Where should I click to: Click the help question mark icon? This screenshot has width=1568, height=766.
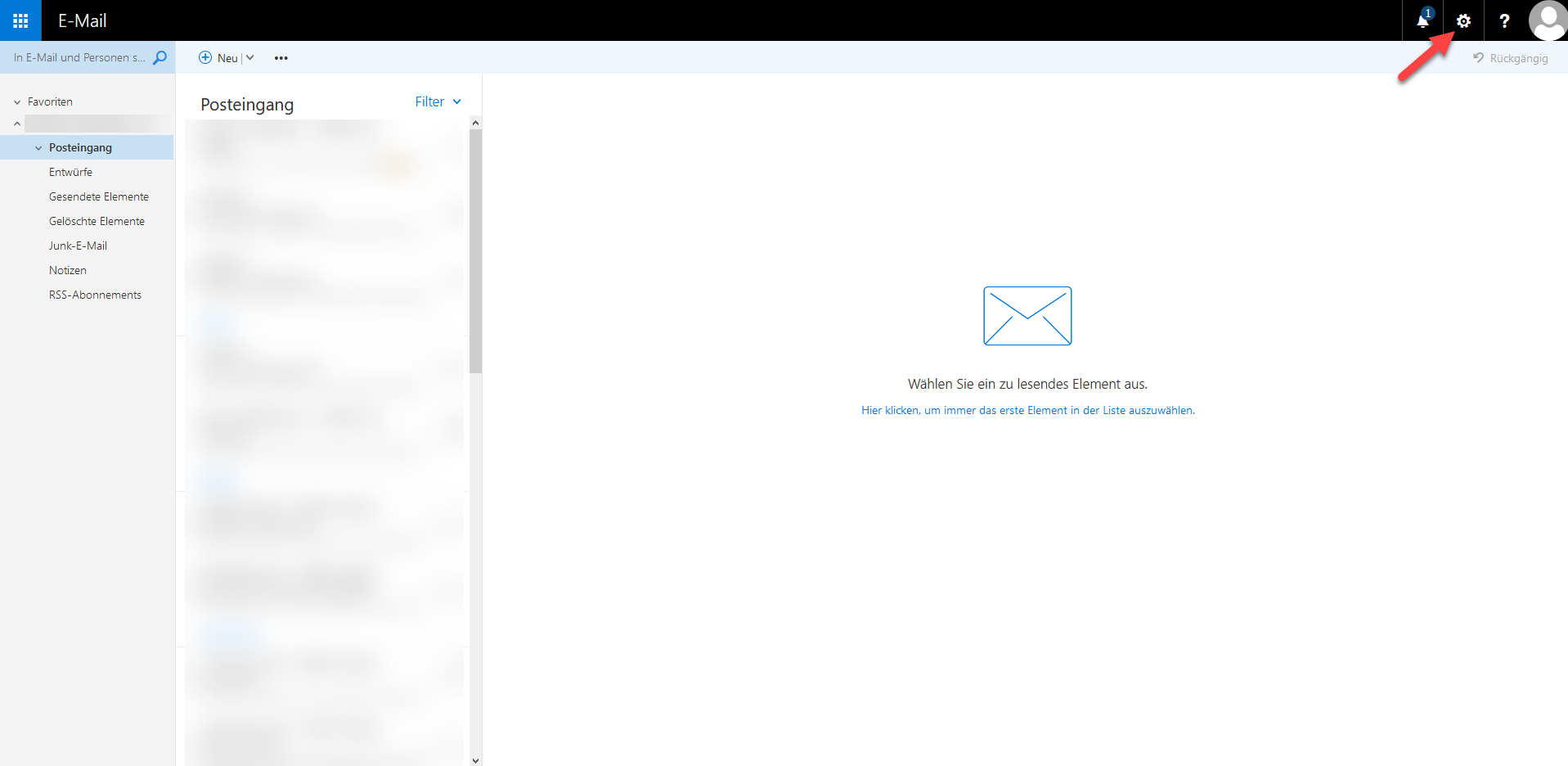click(1504, 20)
